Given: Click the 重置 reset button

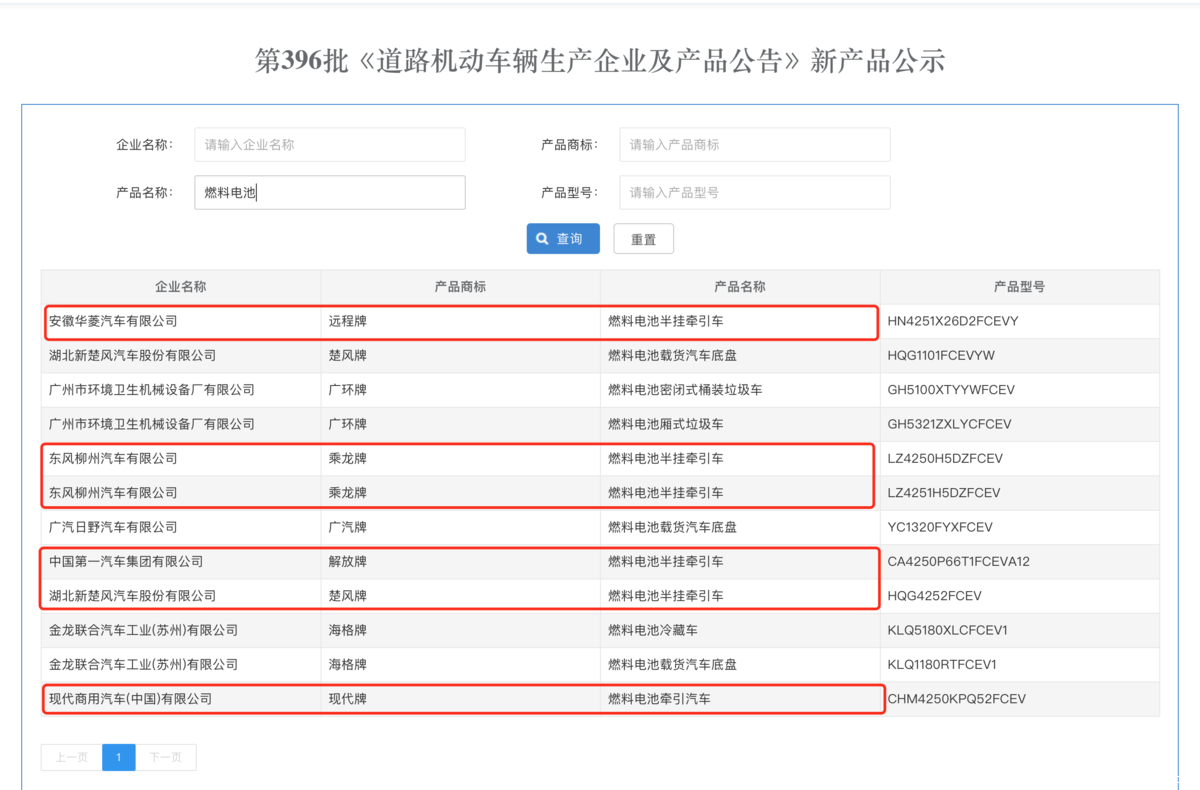Looking at the screenshot, I should 643,239.
